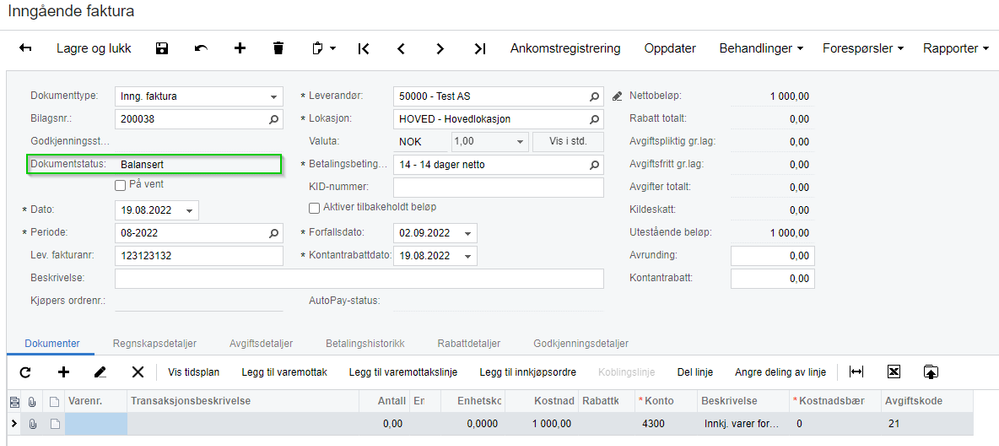The image size is (999, 446).
Task: Expand the Forespørsler menu
Action: (x=863, y=48)
